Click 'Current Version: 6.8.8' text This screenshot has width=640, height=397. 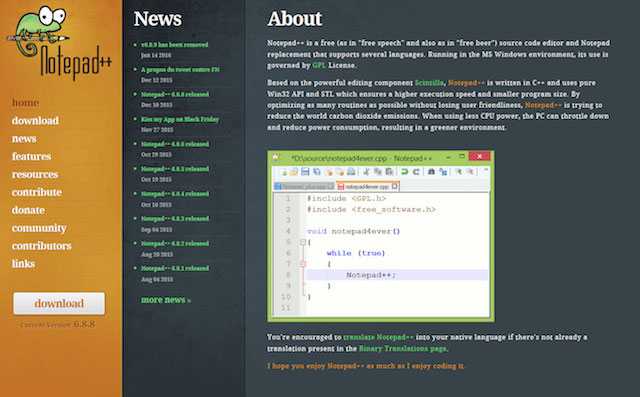click(58, 325)
